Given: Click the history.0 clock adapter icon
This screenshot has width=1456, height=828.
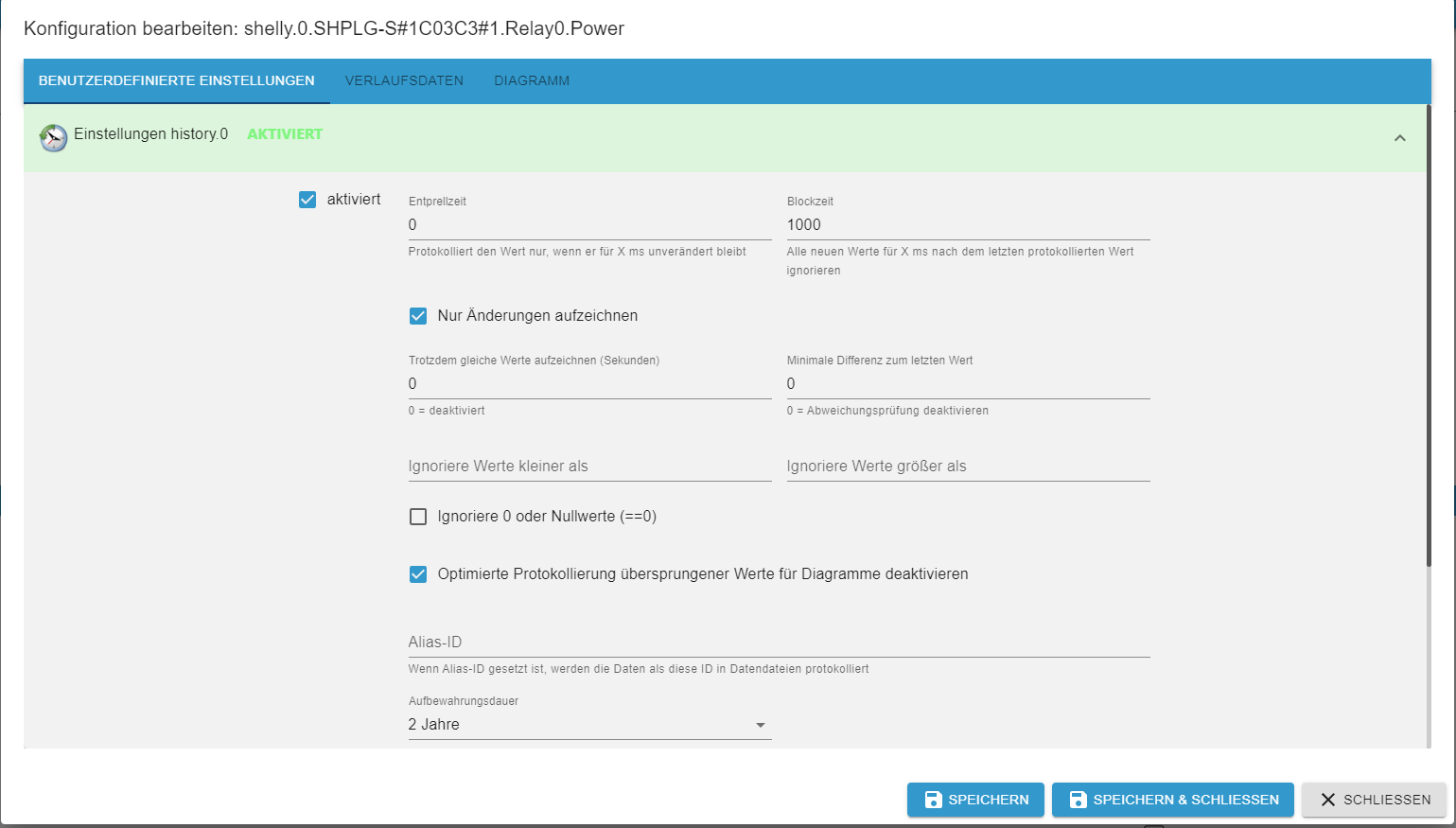Looking at the screenshot, I should point(53,138).
